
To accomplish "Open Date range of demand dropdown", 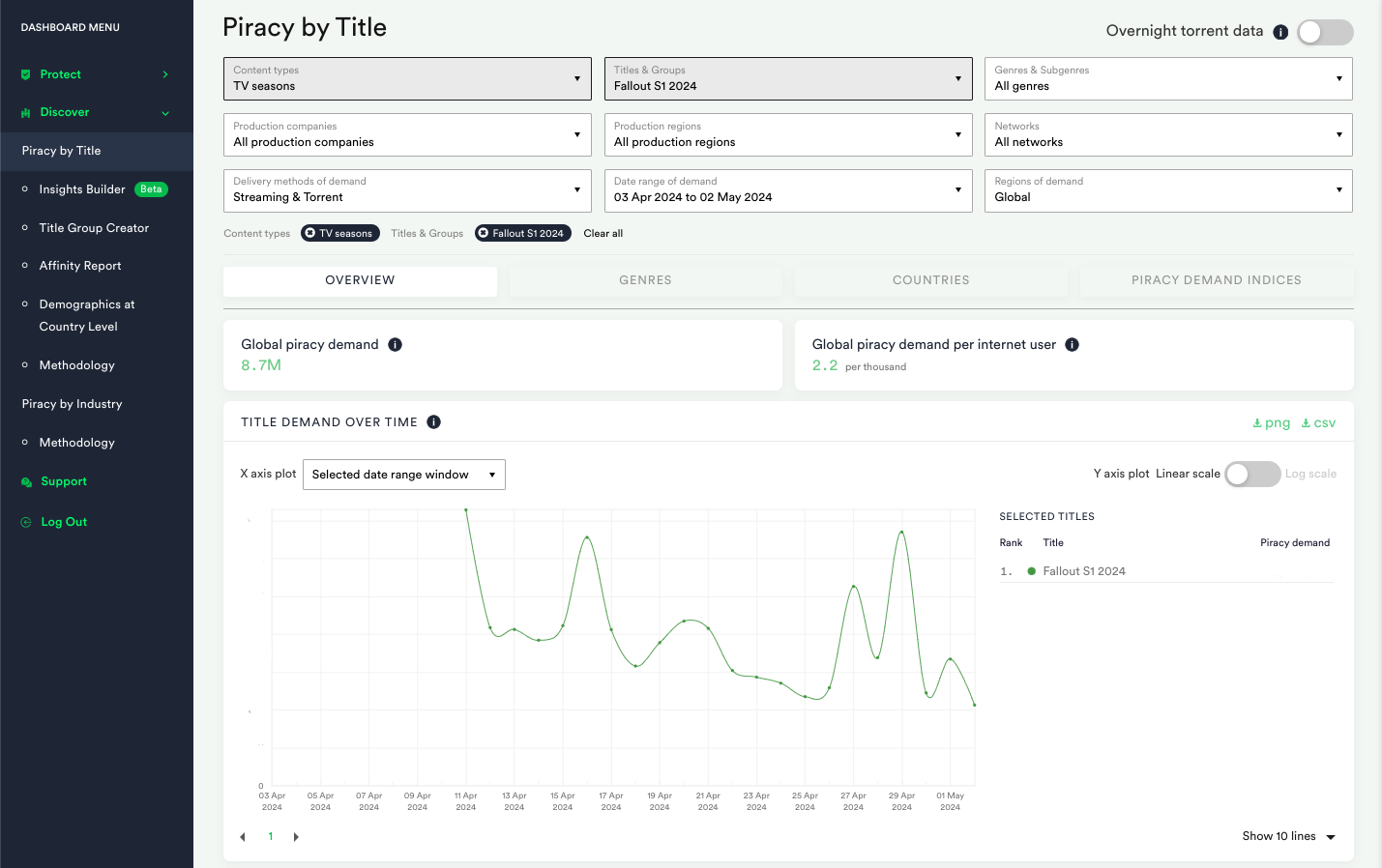I will point(788,190).
